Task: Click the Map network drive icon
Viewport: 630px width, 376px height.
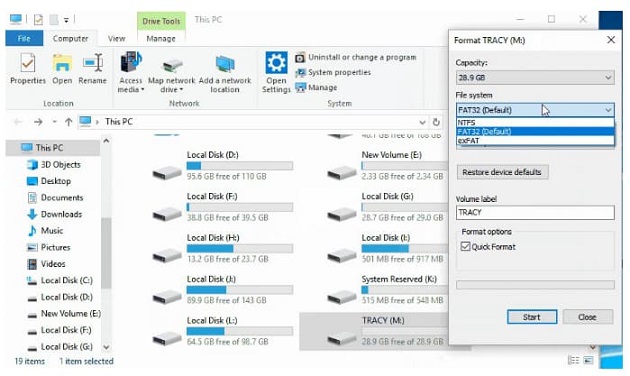Action: click(172, 66)
